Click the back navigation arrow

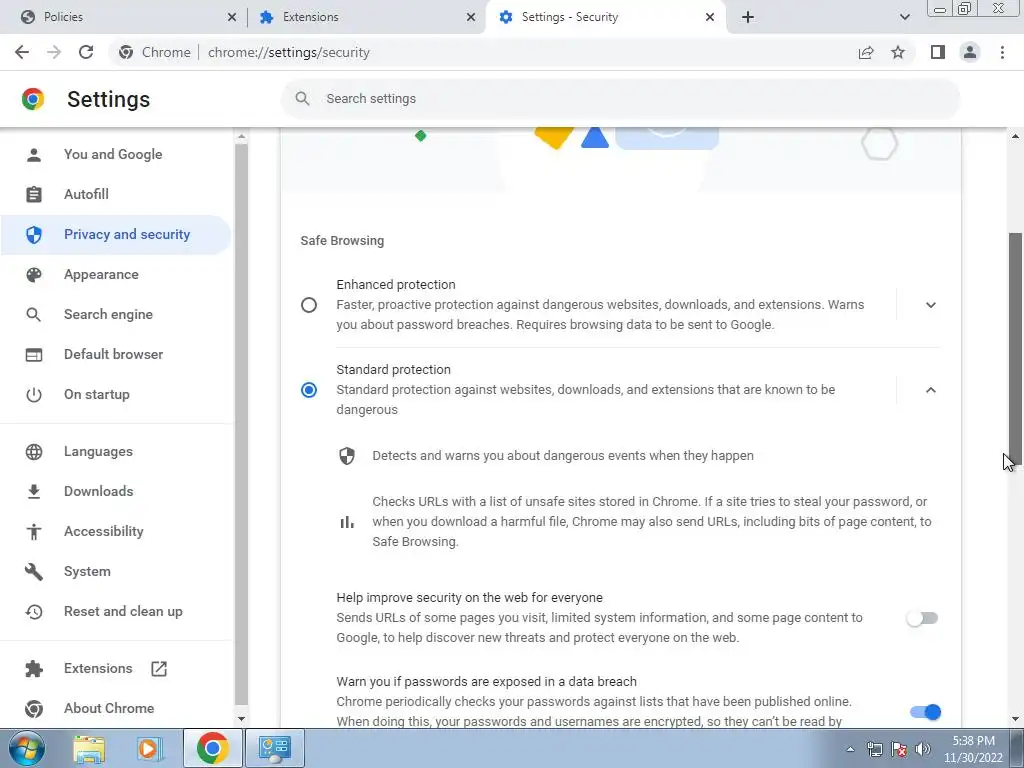(x=22, y=52)
